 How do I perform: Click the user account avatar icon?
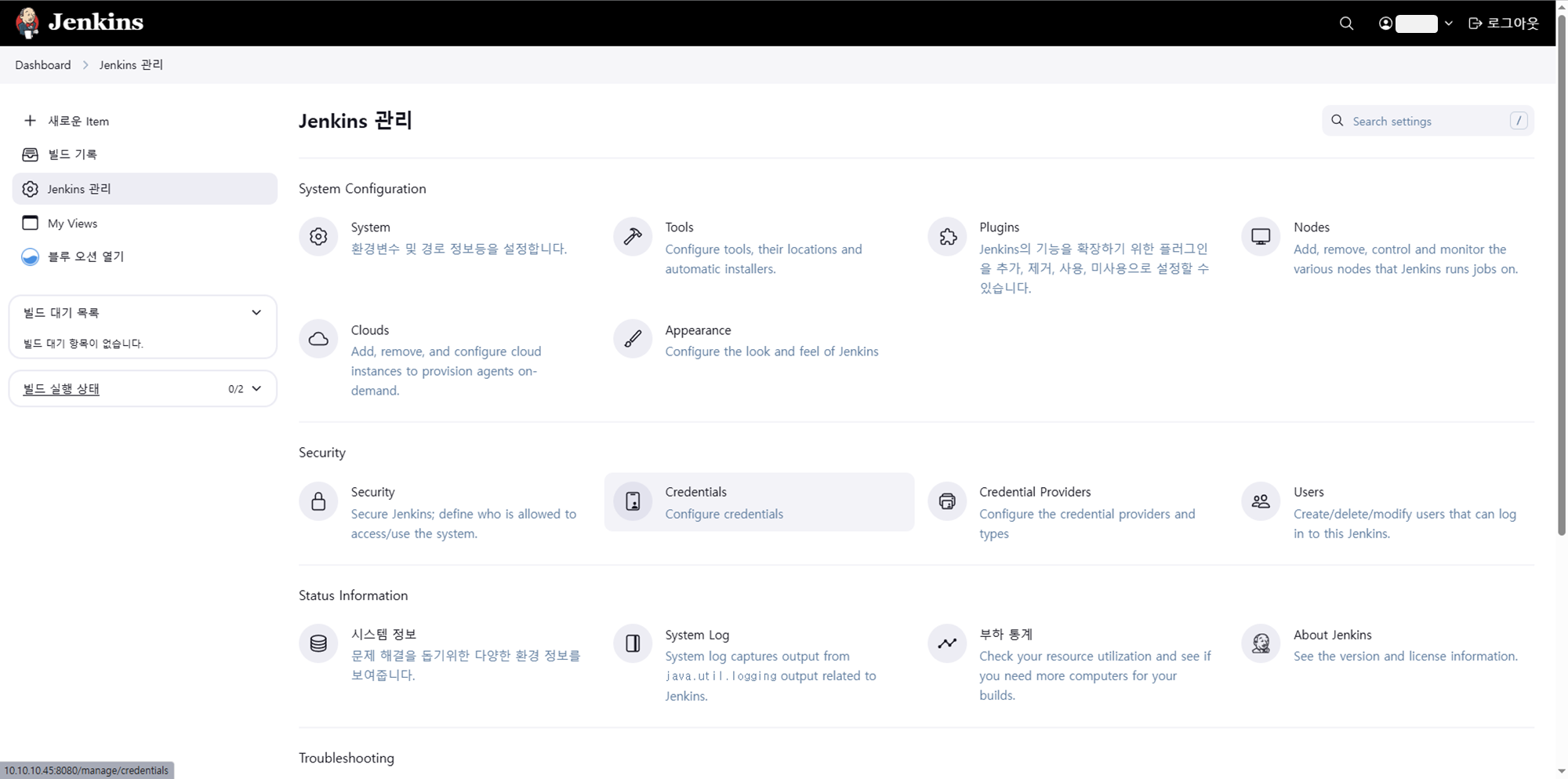coord(1385,24)
